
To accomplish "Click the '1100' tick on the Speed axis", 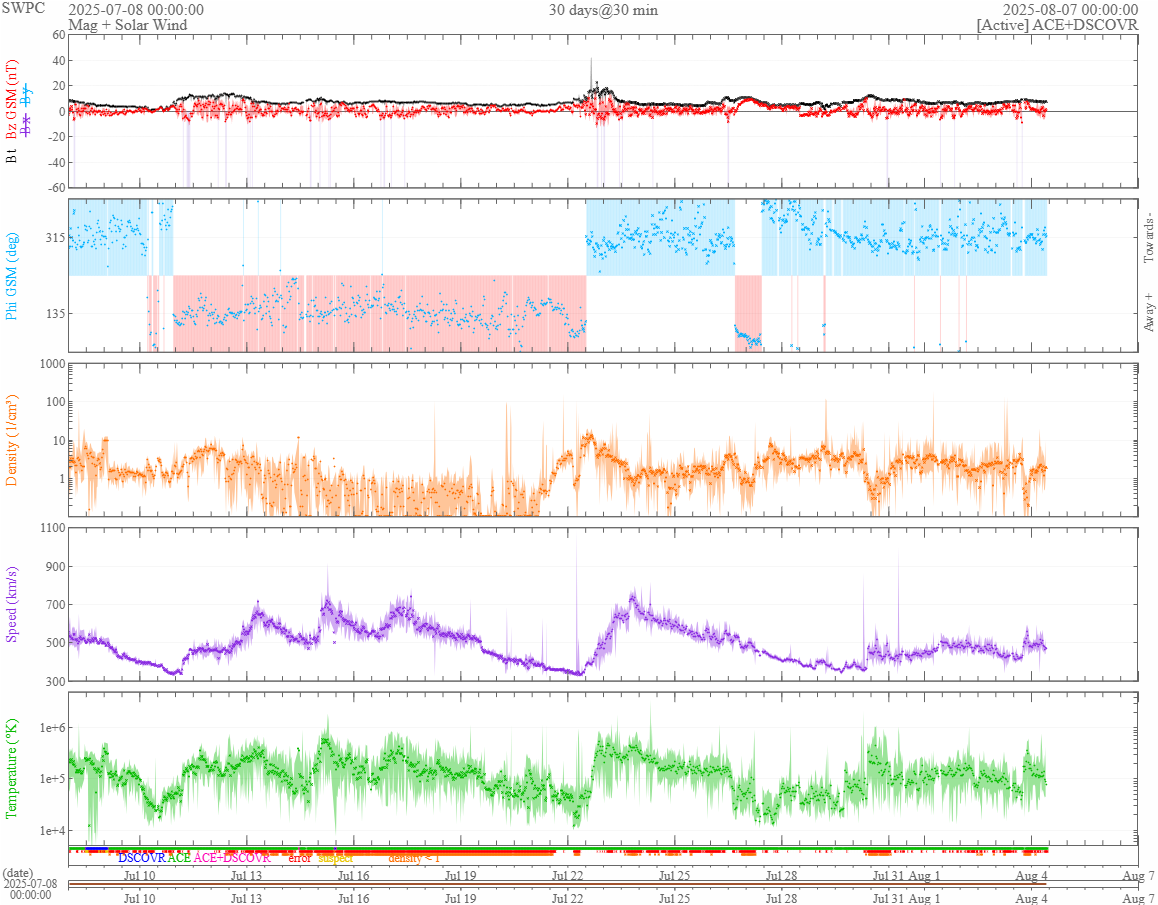I will coord(52,528).
